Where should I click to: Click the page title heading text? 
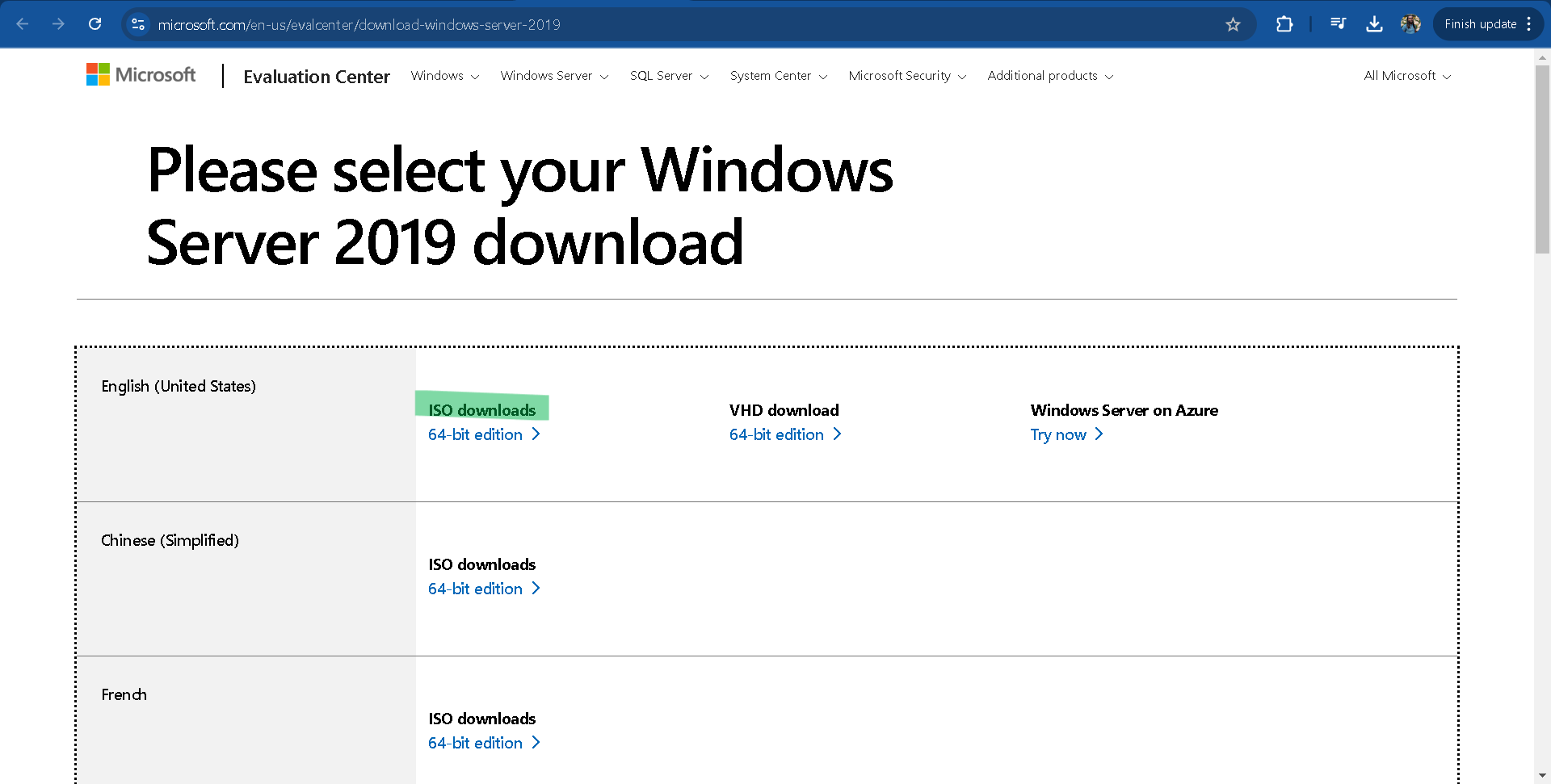point(520,206)
